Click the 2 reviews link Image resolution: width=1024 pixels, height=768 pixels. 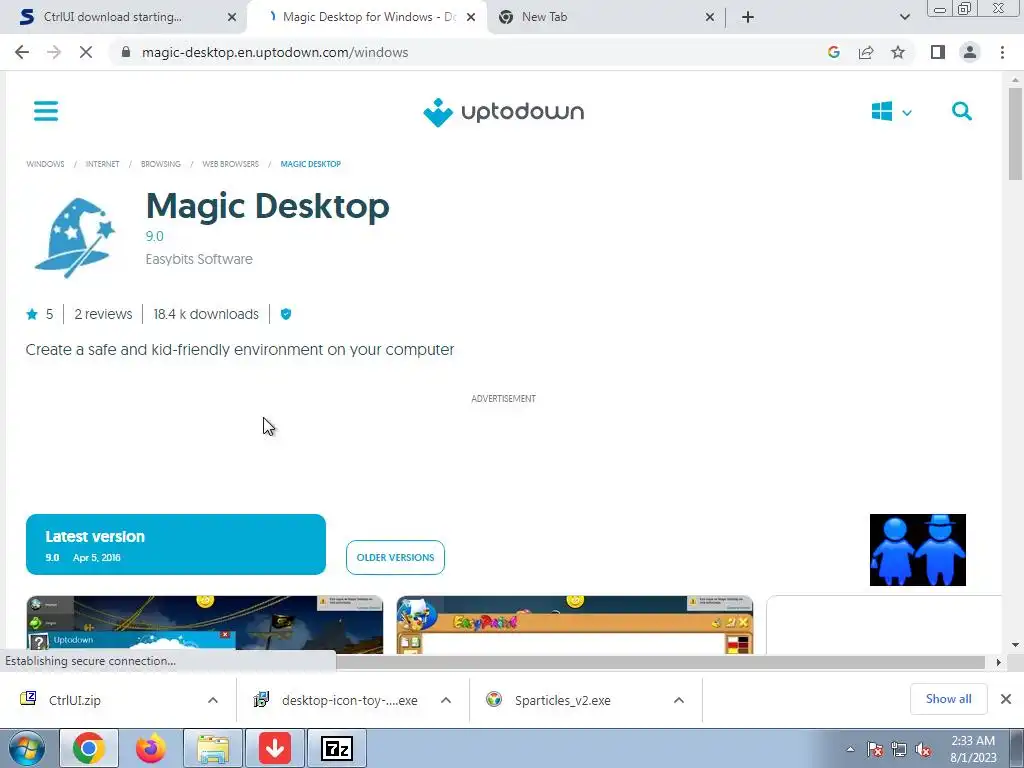tap(103, 314)
